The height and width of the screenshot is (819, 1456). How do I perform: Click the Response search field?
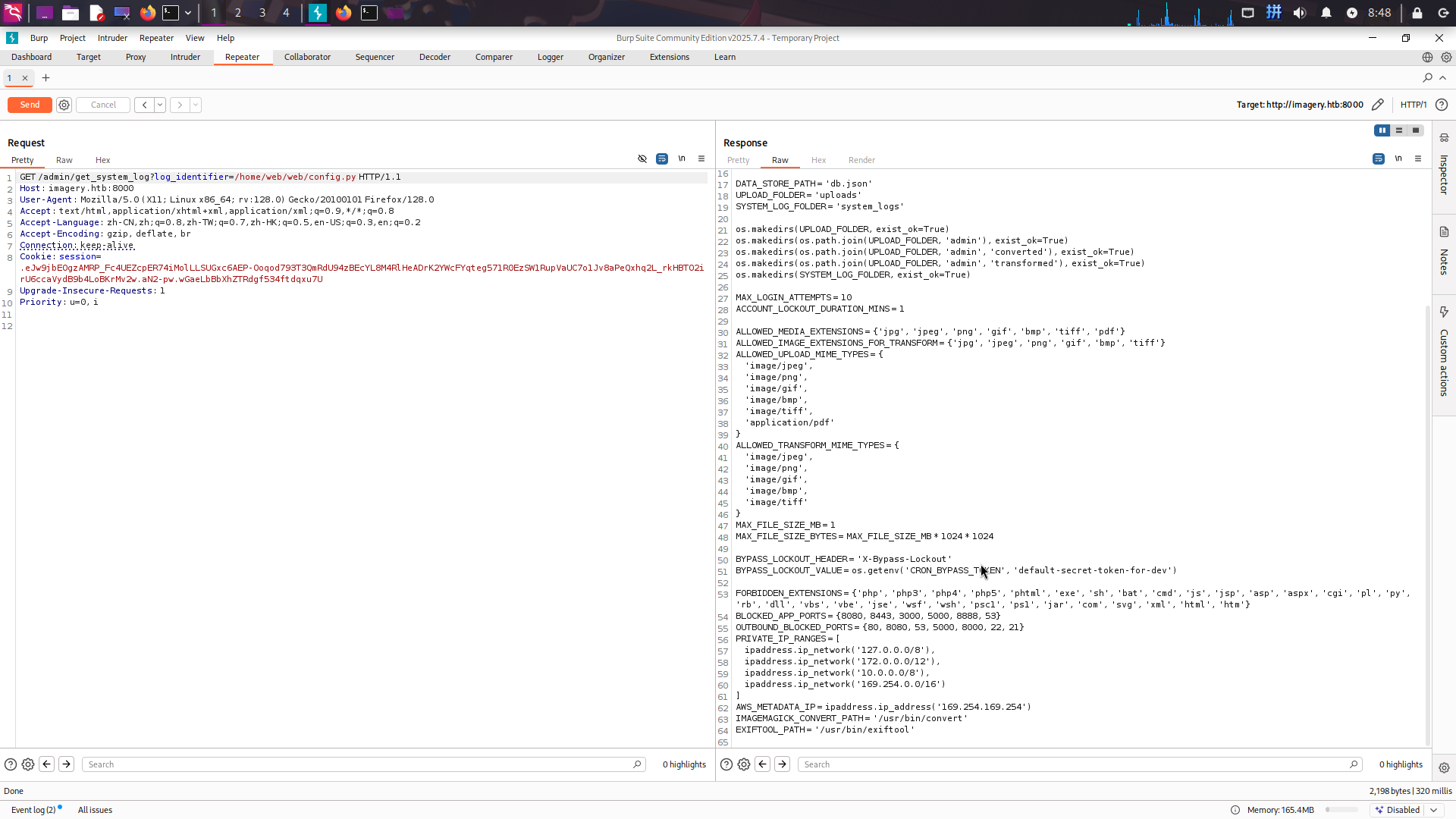pos(1077,764)
